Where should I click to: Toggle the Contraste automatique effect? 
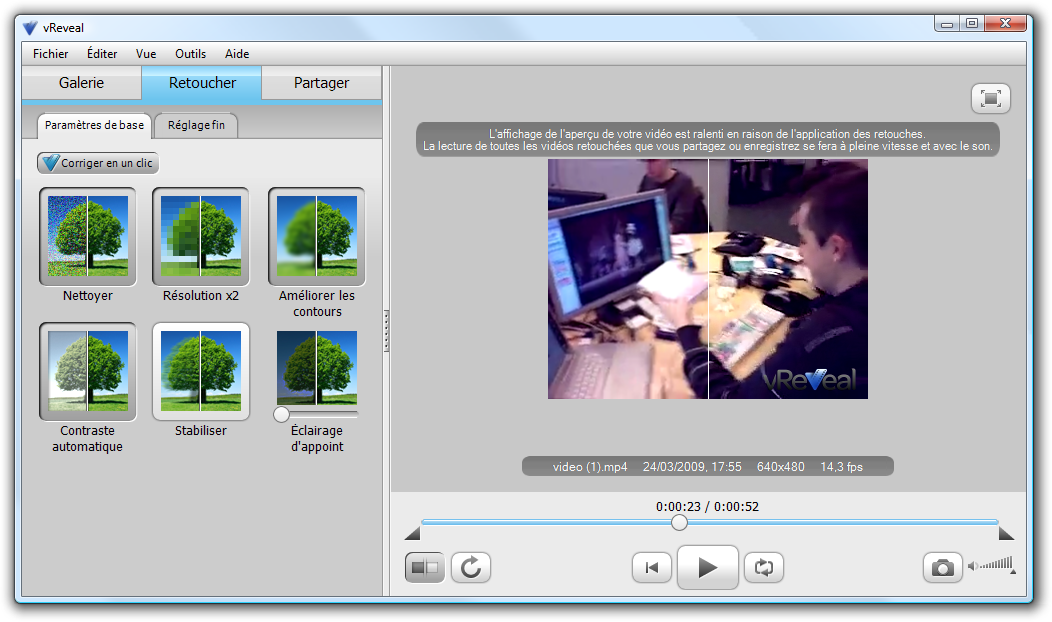[x=88, y=371]
